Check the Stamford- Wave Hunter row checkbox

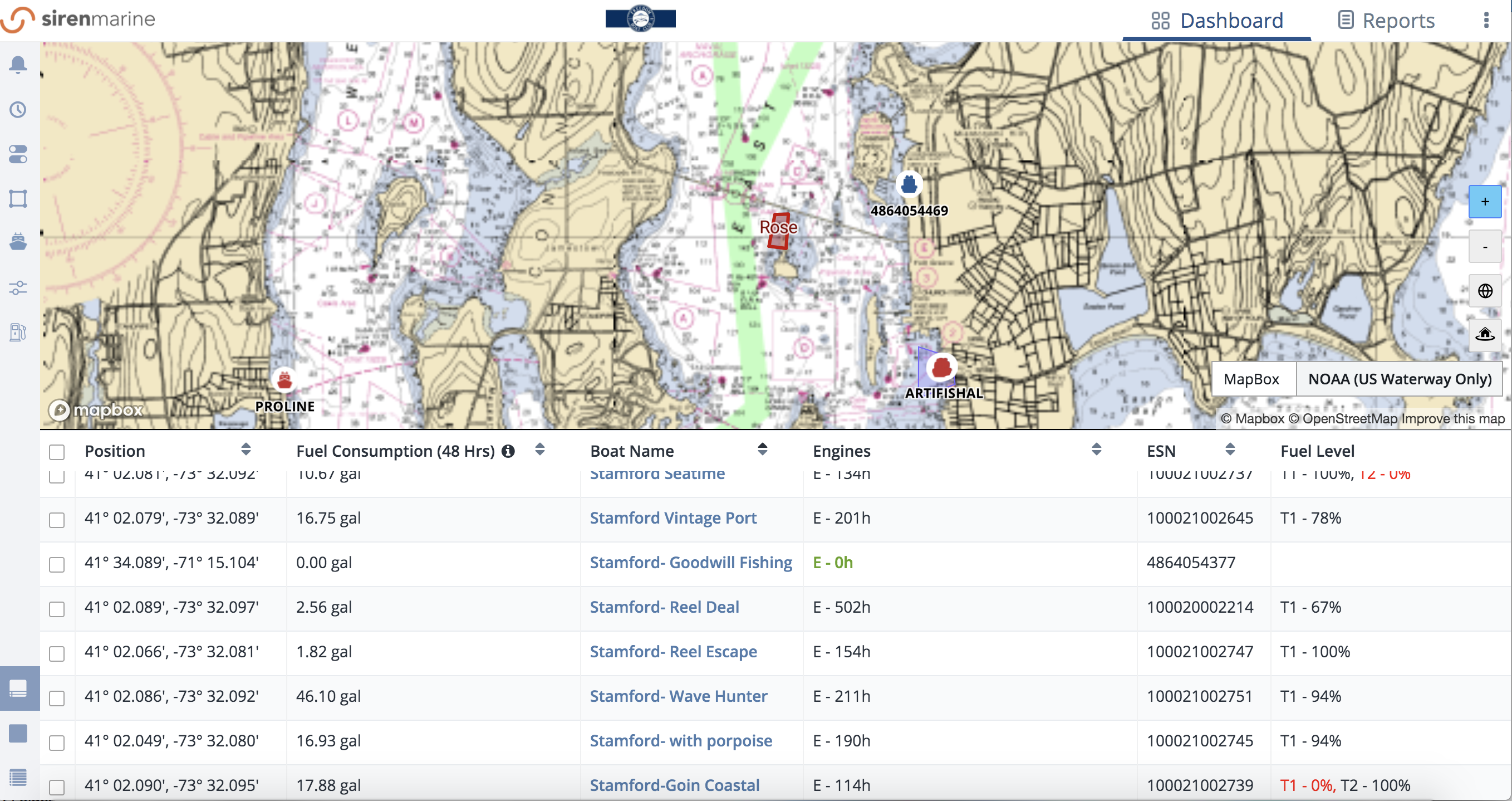pos(57,699)
